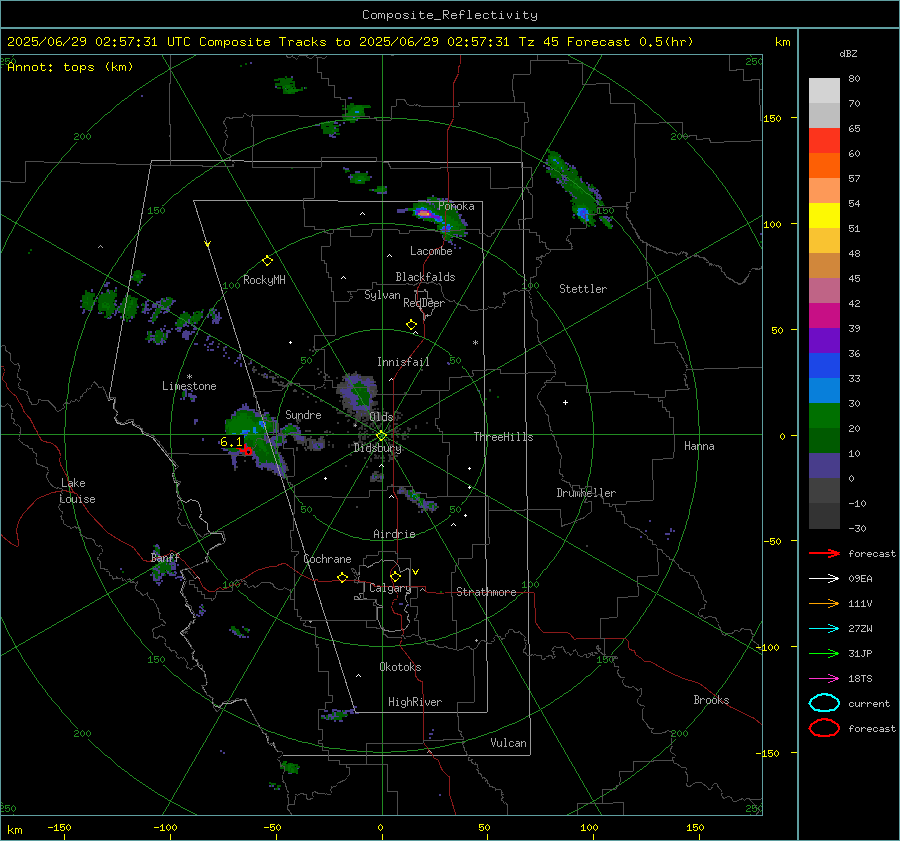
Task: Pick the cyan 27ZW arrow in legend
Action: click(x=824, y=629)
